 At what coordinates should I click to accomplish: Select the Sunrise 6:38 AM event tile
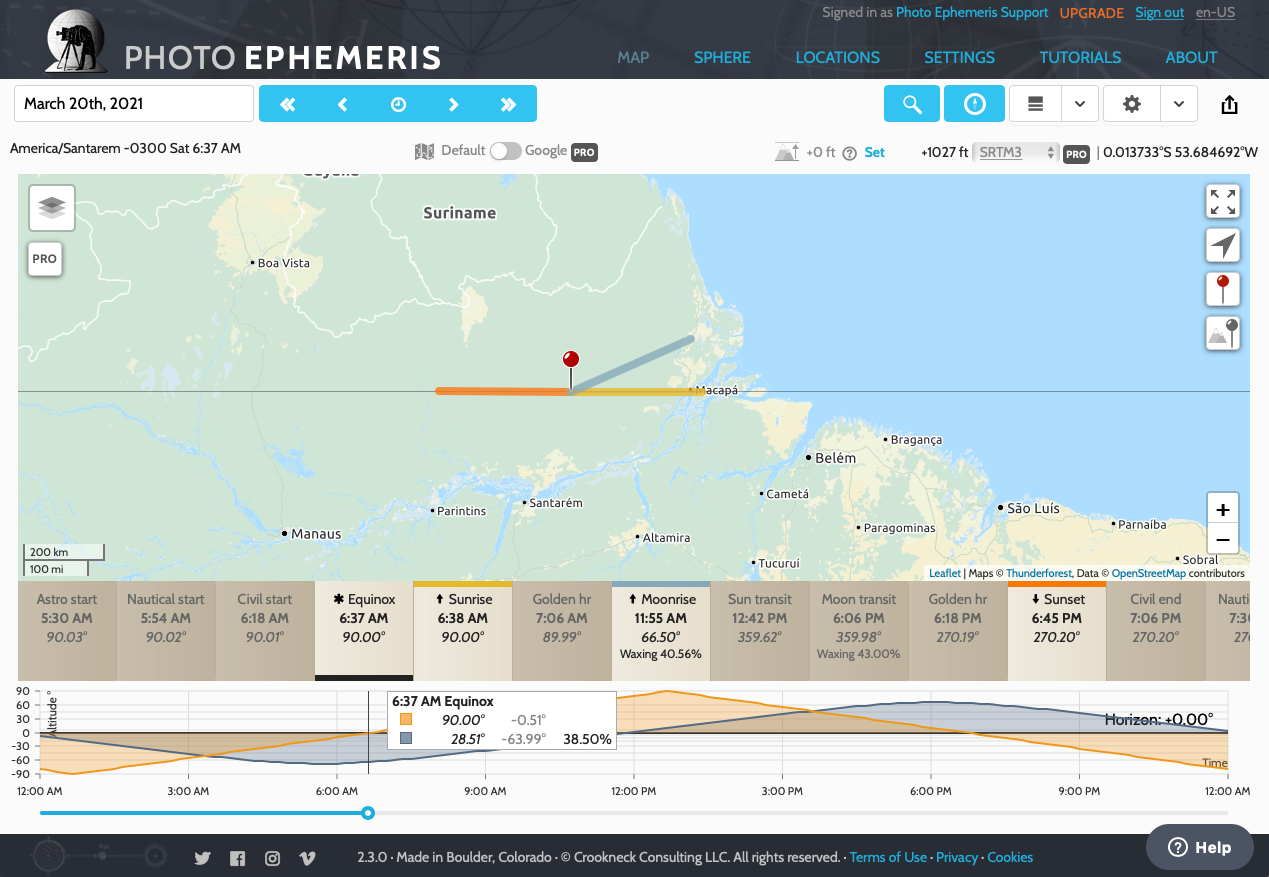tap(463, 632)
